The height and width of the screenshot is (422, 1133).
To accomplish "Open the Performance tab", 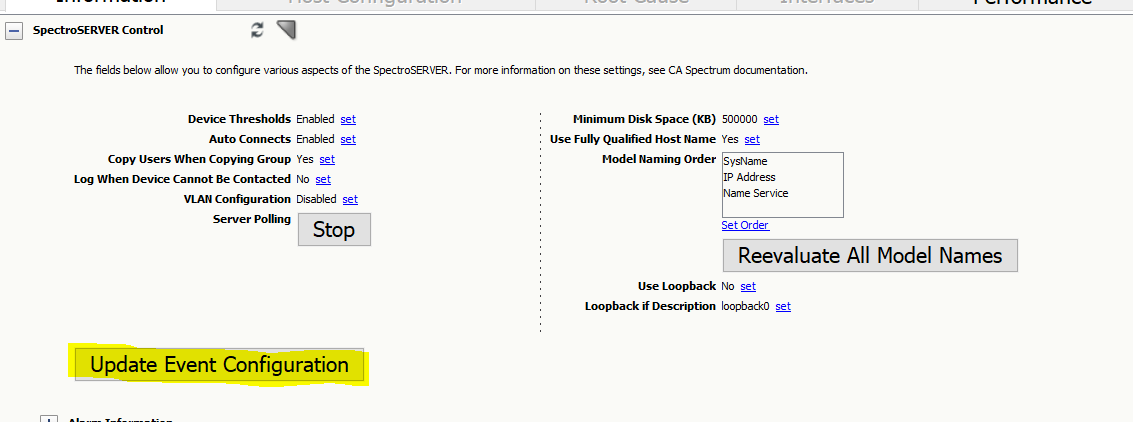I will click(1032, 3).
